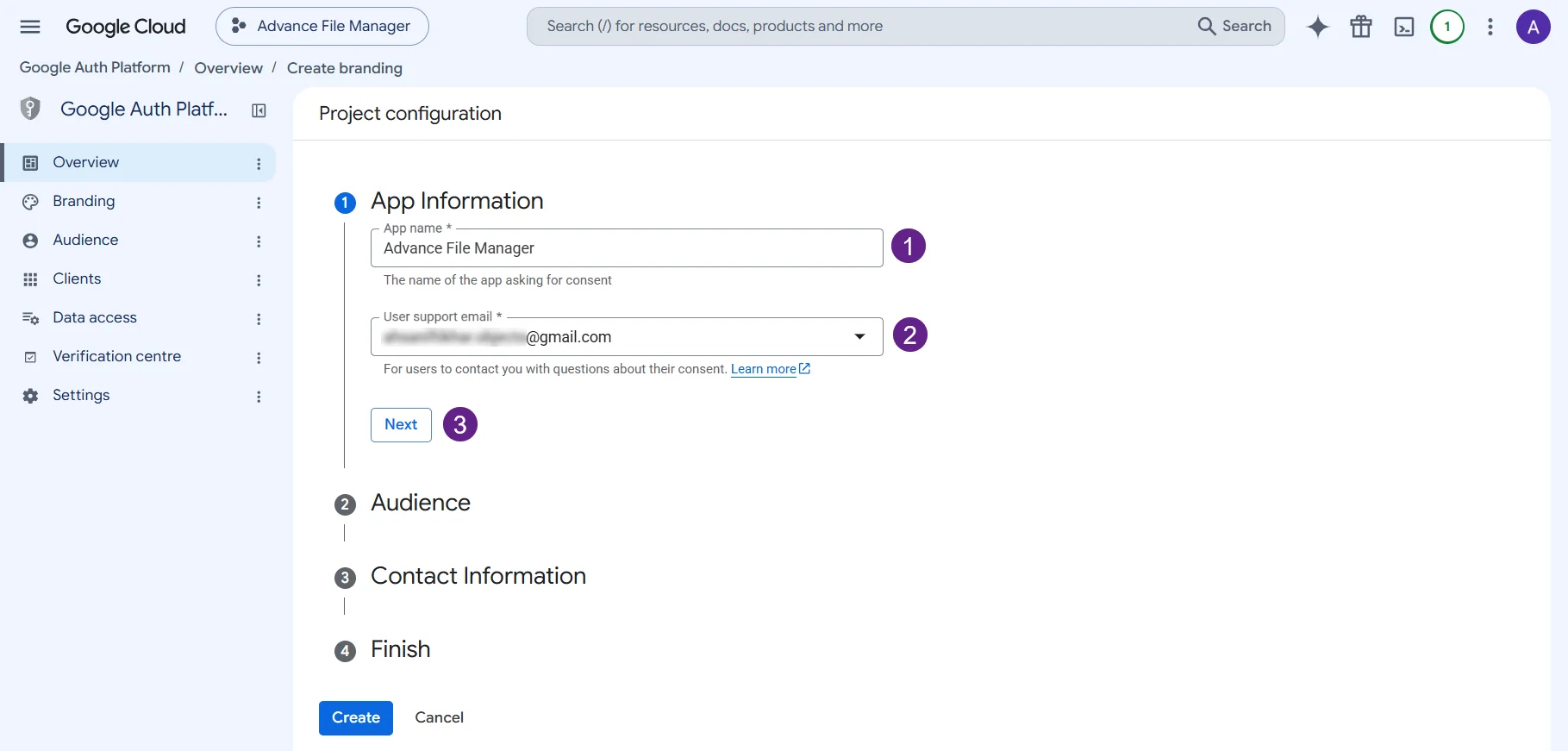Screen dimensions: 1568x751
Task: Expand the Audience step
Action: [421, 503]
